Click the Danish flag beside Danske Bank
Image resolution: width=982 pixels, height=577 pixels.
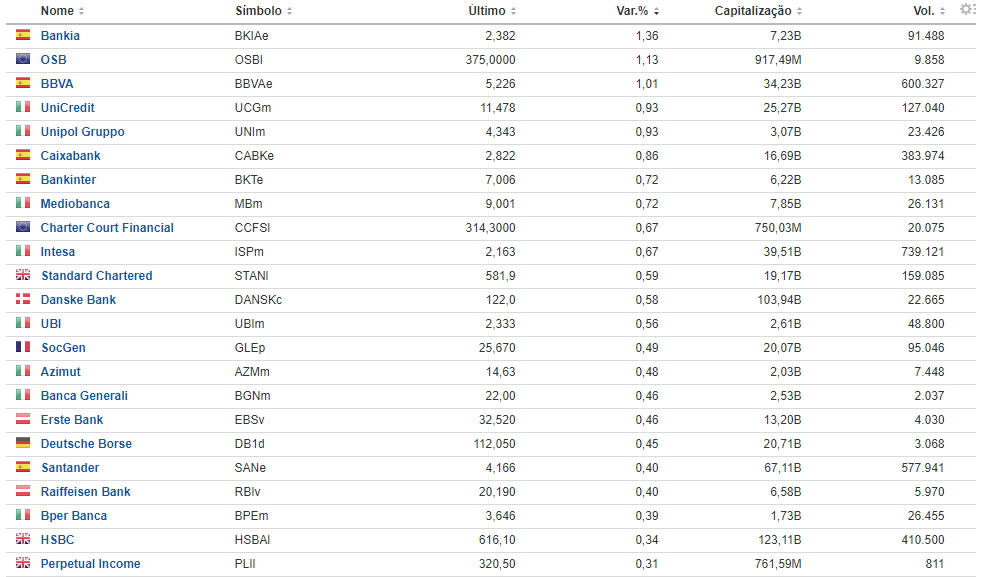23,300
